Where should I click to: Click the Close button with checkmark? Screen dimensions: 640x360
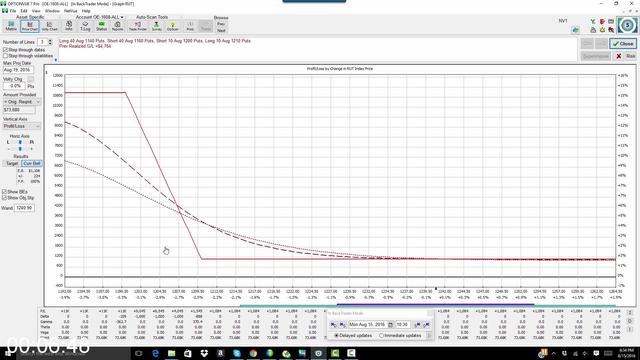[x=623, y=44]
